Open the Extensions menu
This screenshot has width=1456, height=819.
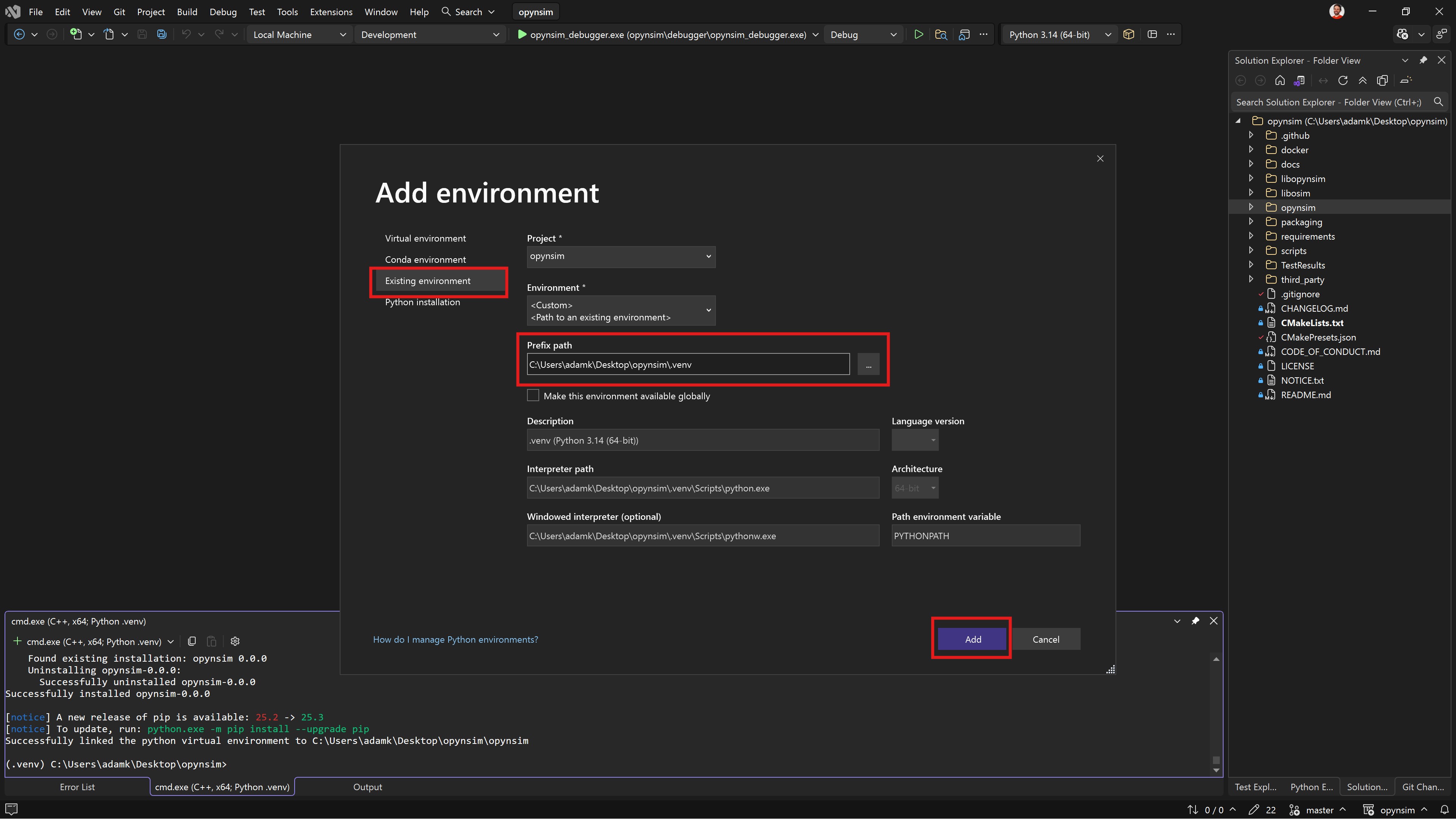click(331, 12)
